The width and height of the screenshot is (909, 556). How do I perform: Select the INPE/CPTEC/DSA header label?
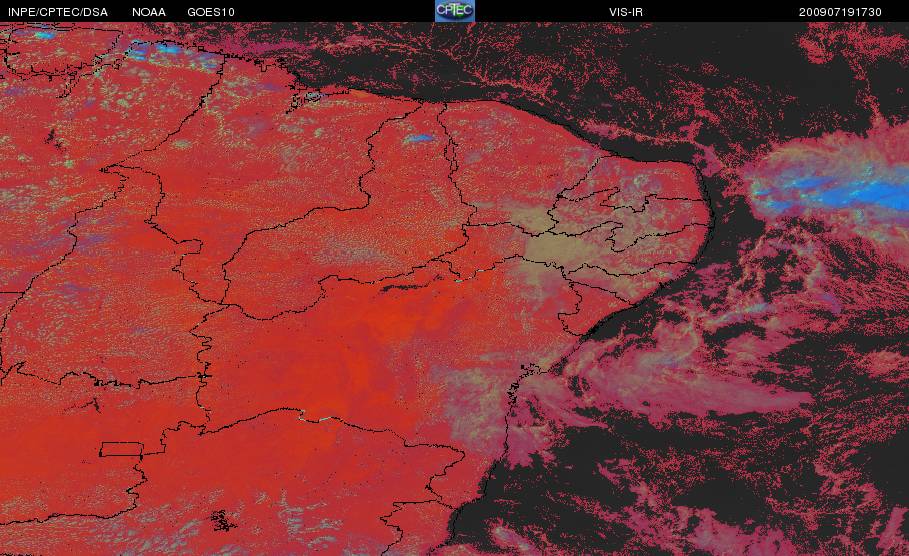57,12
